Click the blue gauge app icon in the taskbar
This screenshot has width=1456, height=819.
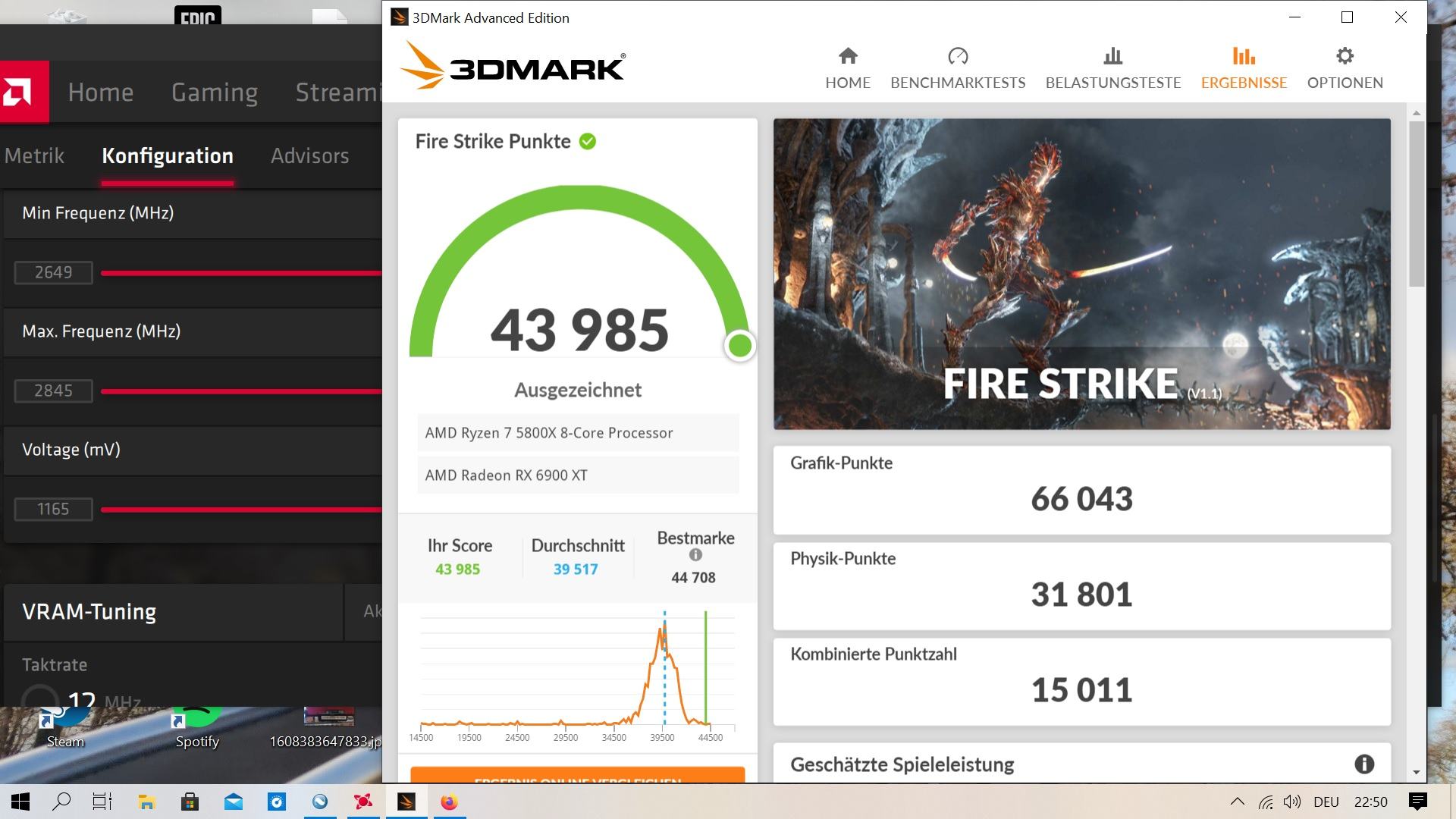click(x=276, y=802)
